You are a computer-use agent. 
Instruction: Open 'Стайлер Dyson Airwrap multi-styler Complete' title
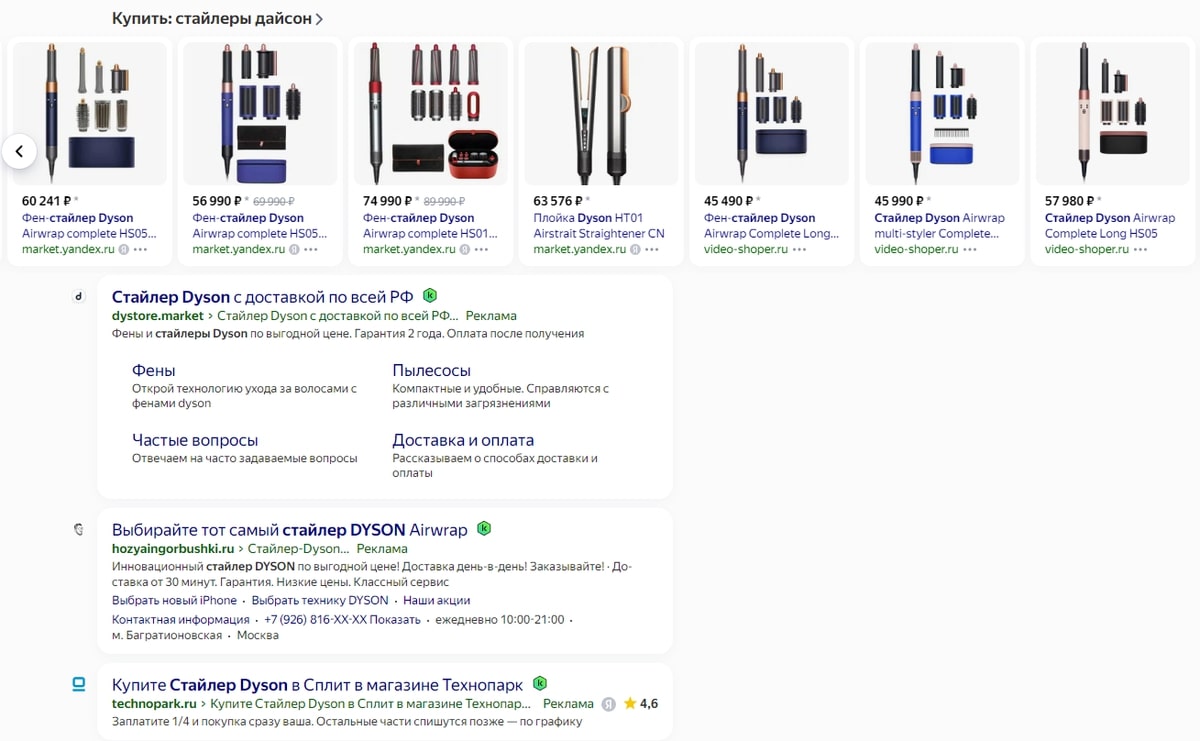(x=939, y=226)
